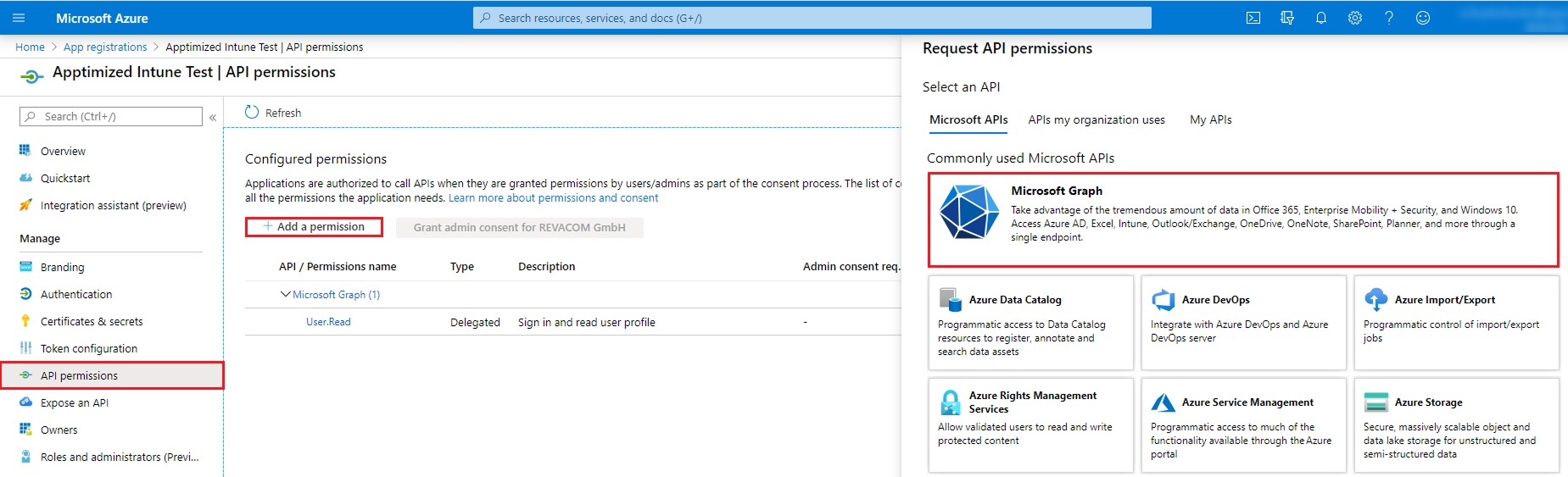Go to Home breadcrumb link
The width and height of the screenshot is (1568, 477).
pyautogui.click(x=30, y=47)
